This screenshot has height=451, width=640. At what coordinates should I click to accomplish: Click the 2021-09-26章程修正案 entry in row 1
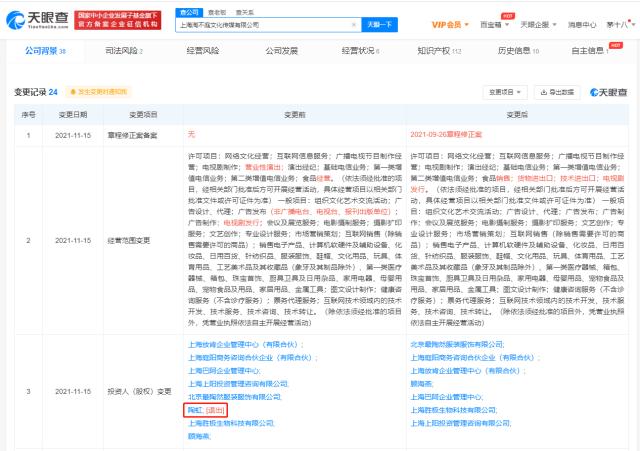(446, 134)
